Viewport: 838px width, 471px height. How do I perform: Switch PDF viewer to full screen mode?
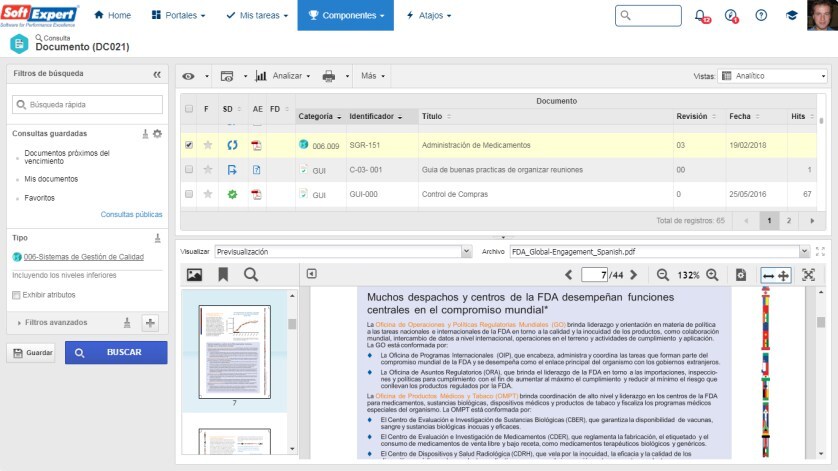coord(808,274)
